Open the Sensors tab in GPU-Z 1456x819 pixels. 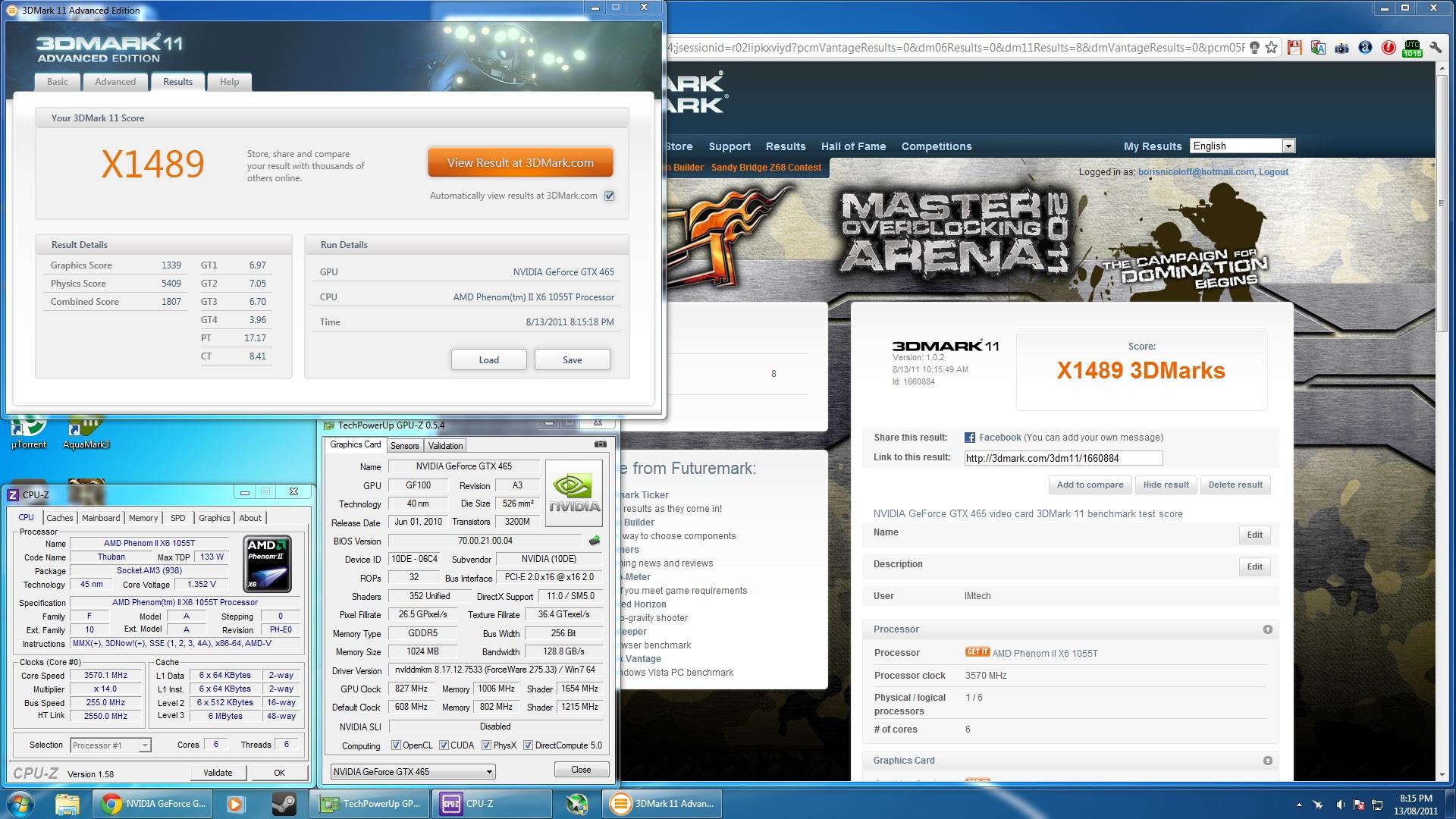pyautogui.click(x=404, y=446)
